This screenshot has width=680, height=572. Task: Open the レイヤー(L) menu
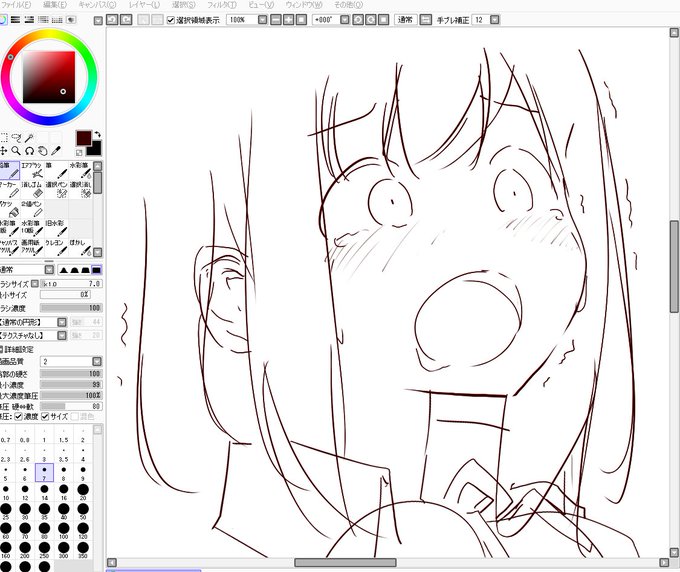(144, 5)
